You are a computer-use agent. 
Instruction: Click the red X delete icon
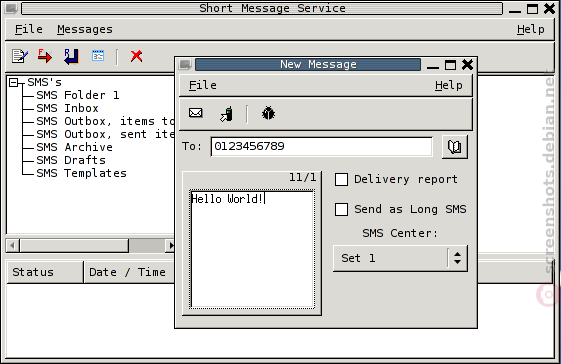click(x=136, y=56)
